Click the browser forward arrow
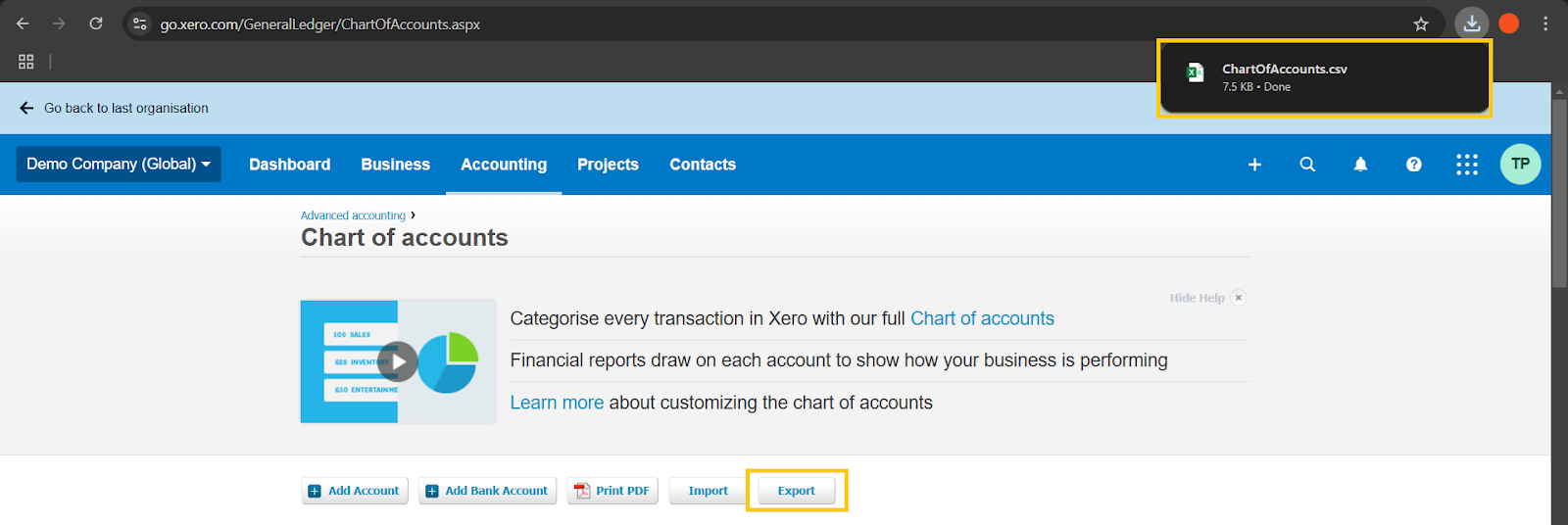The image size is (1568, 525). click(x=59, y=24)
